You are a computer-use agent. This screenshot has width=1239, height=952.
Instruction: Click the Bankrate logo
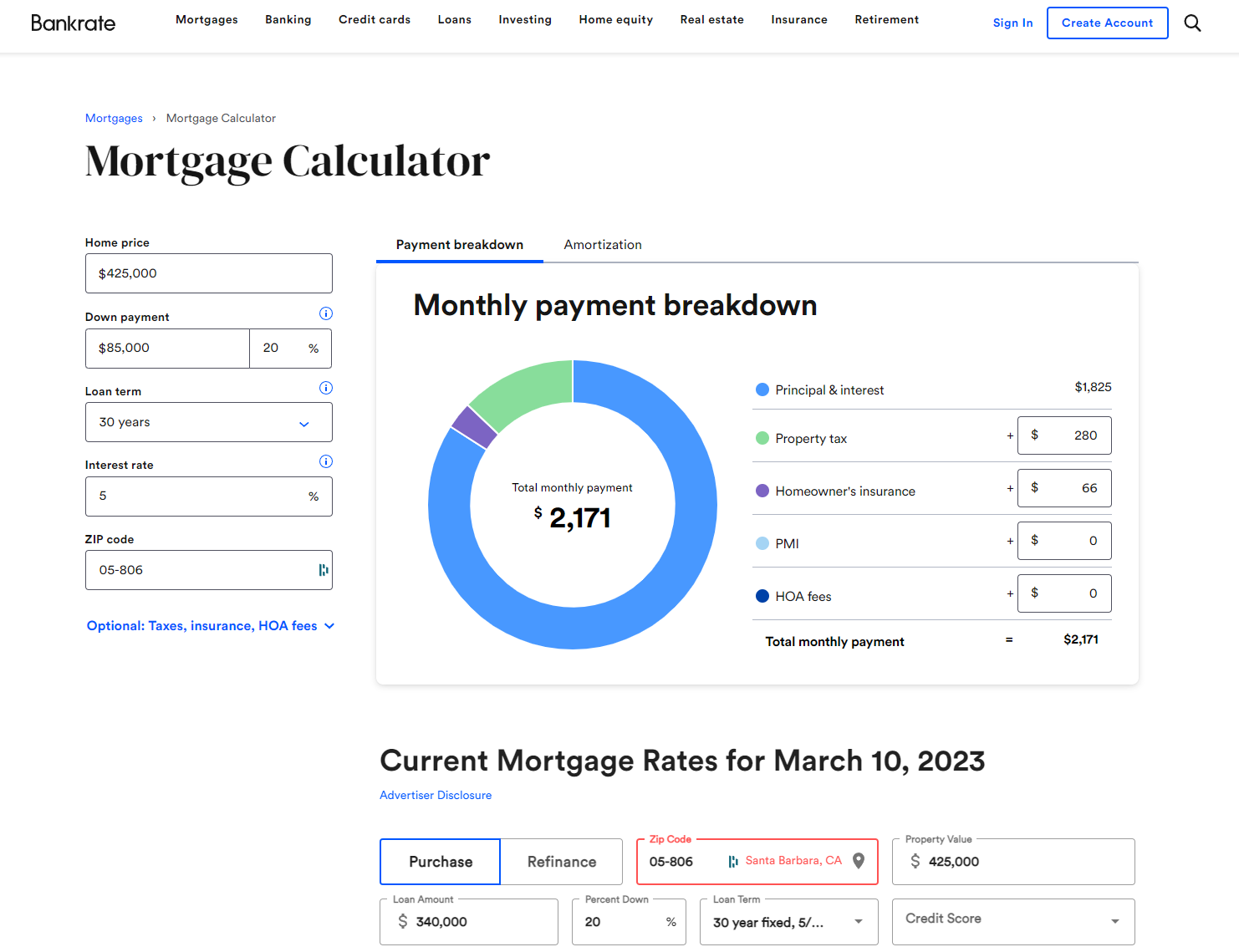click(74, 23)
